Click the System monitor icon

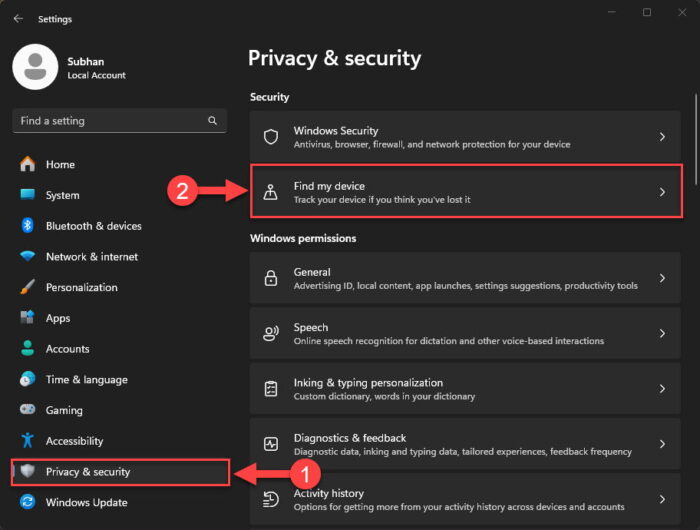coord(28,195)
